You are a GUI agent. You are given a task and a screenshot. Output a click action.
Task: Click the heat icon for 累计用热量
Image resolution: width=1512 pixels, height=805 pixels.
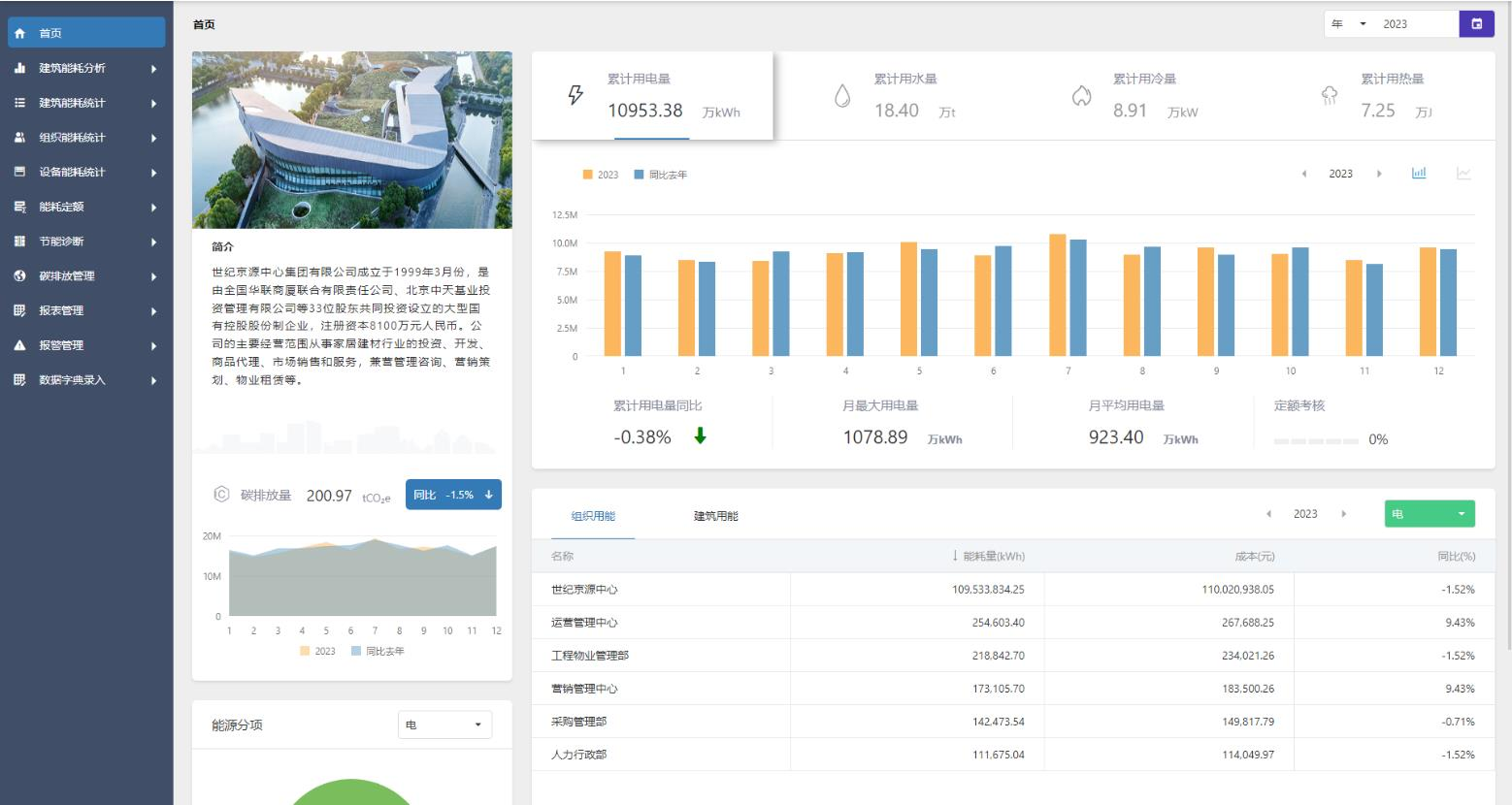1330,95
